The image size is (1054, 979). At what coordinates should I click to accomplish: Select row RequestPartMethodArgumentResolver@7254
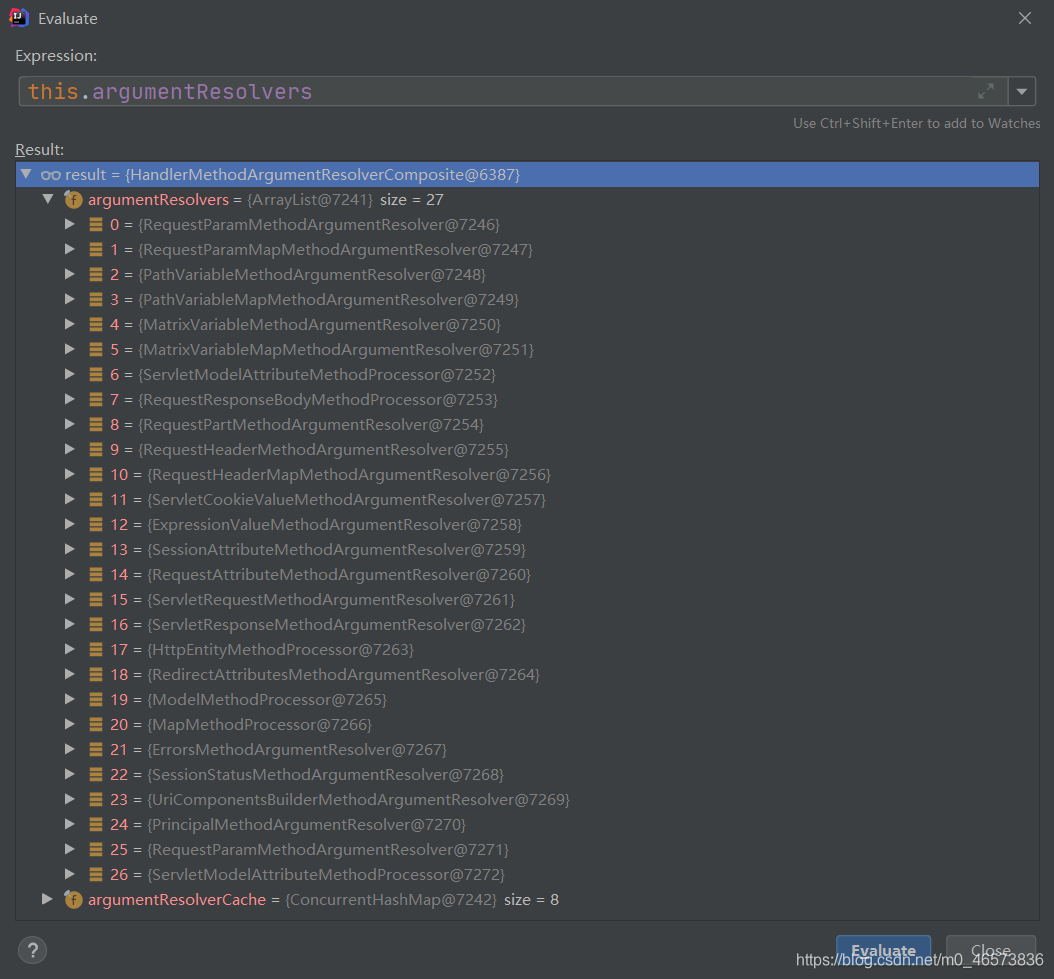point(527,424)
